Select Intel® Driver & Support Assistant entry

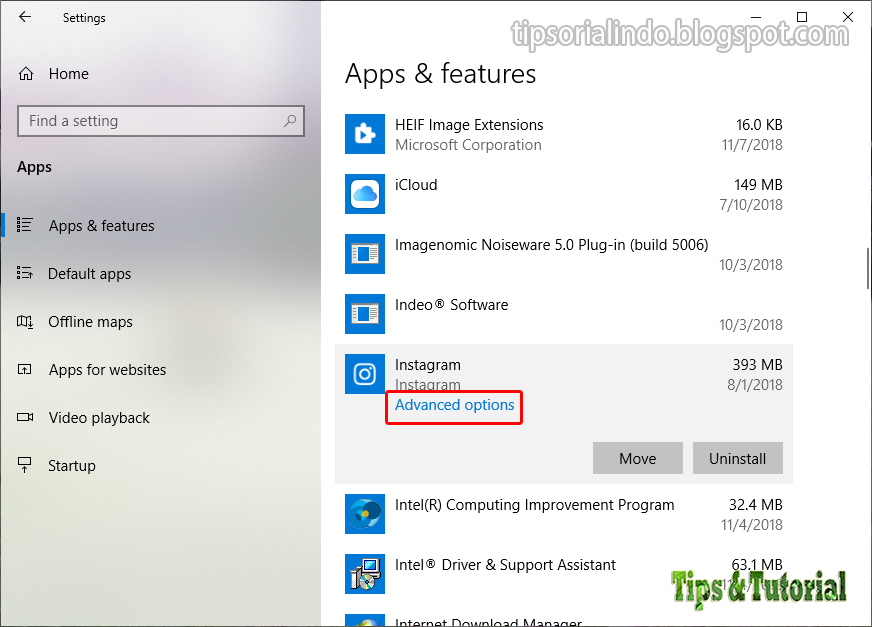505,565
